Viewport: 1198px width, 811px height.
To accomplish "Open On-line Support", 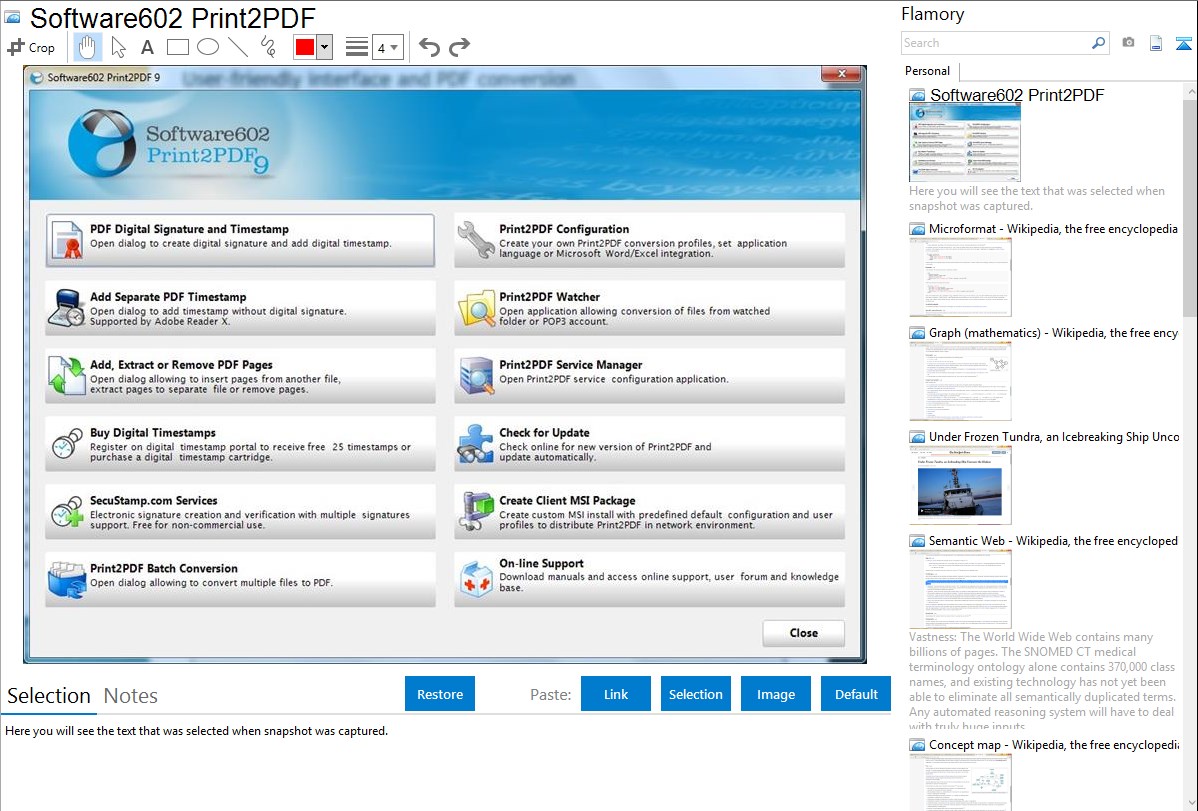I will pos(649,579).
